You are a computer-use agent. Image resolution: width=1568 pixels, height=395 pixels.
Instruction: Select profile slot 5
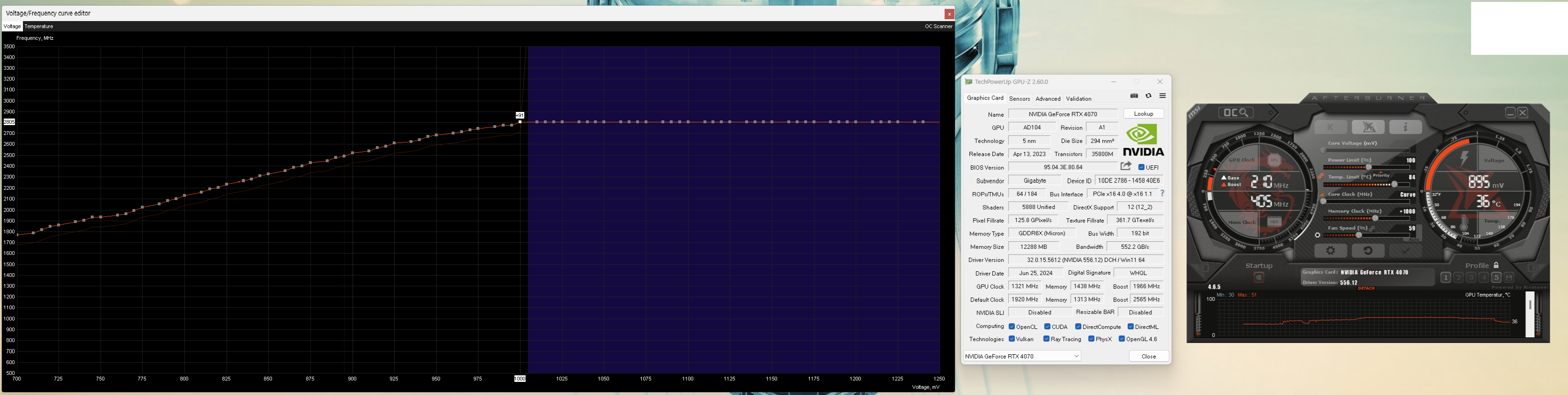coord(1496,277)
